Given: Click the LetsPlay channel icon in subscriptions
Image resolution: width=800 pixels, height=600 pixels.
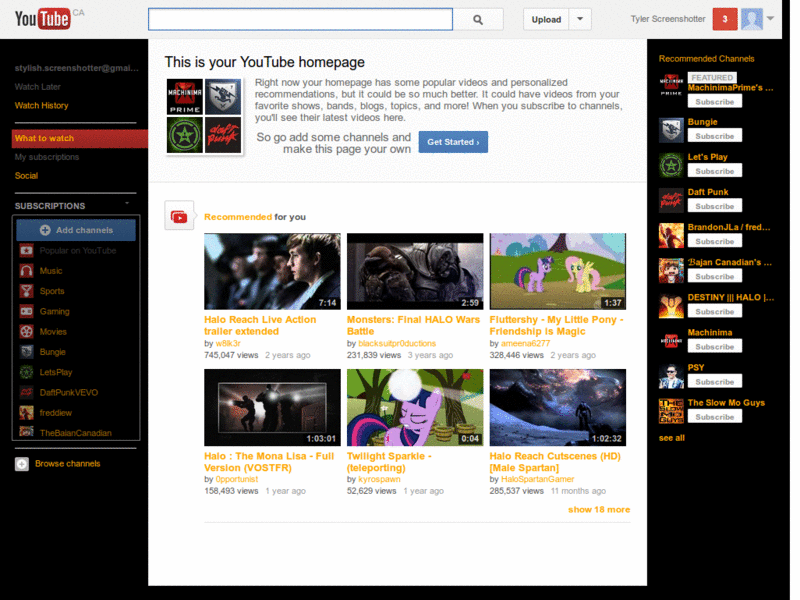Looking at the screenshot, I should tap(27, 372).
